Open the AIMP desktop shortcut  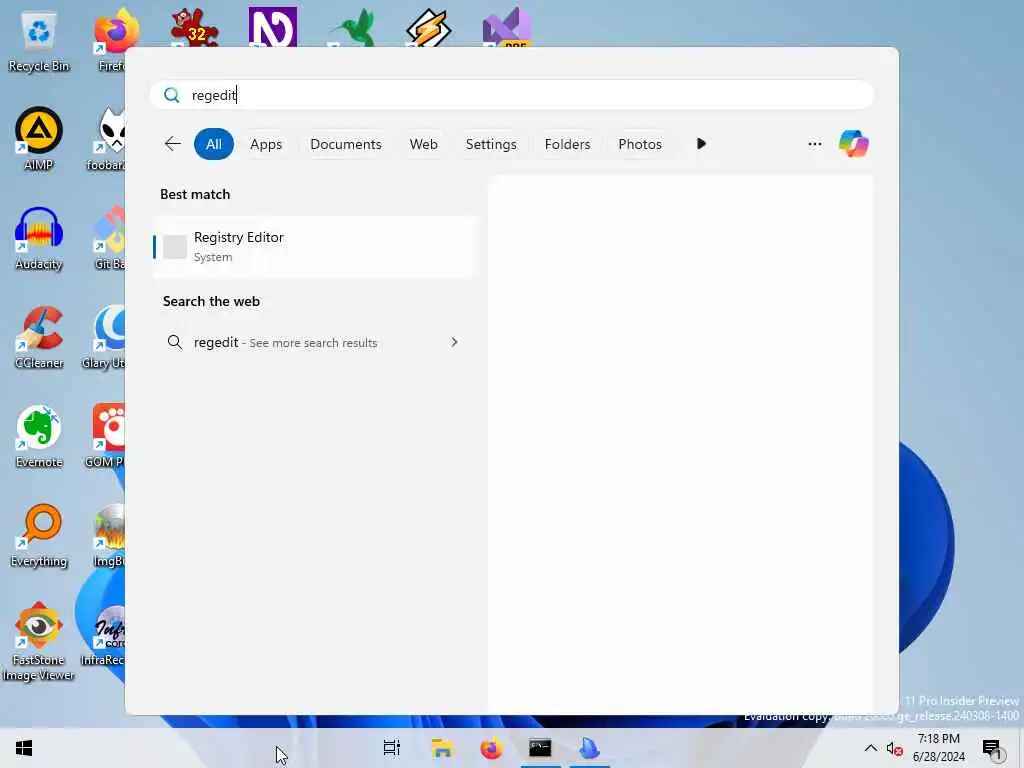39,138
